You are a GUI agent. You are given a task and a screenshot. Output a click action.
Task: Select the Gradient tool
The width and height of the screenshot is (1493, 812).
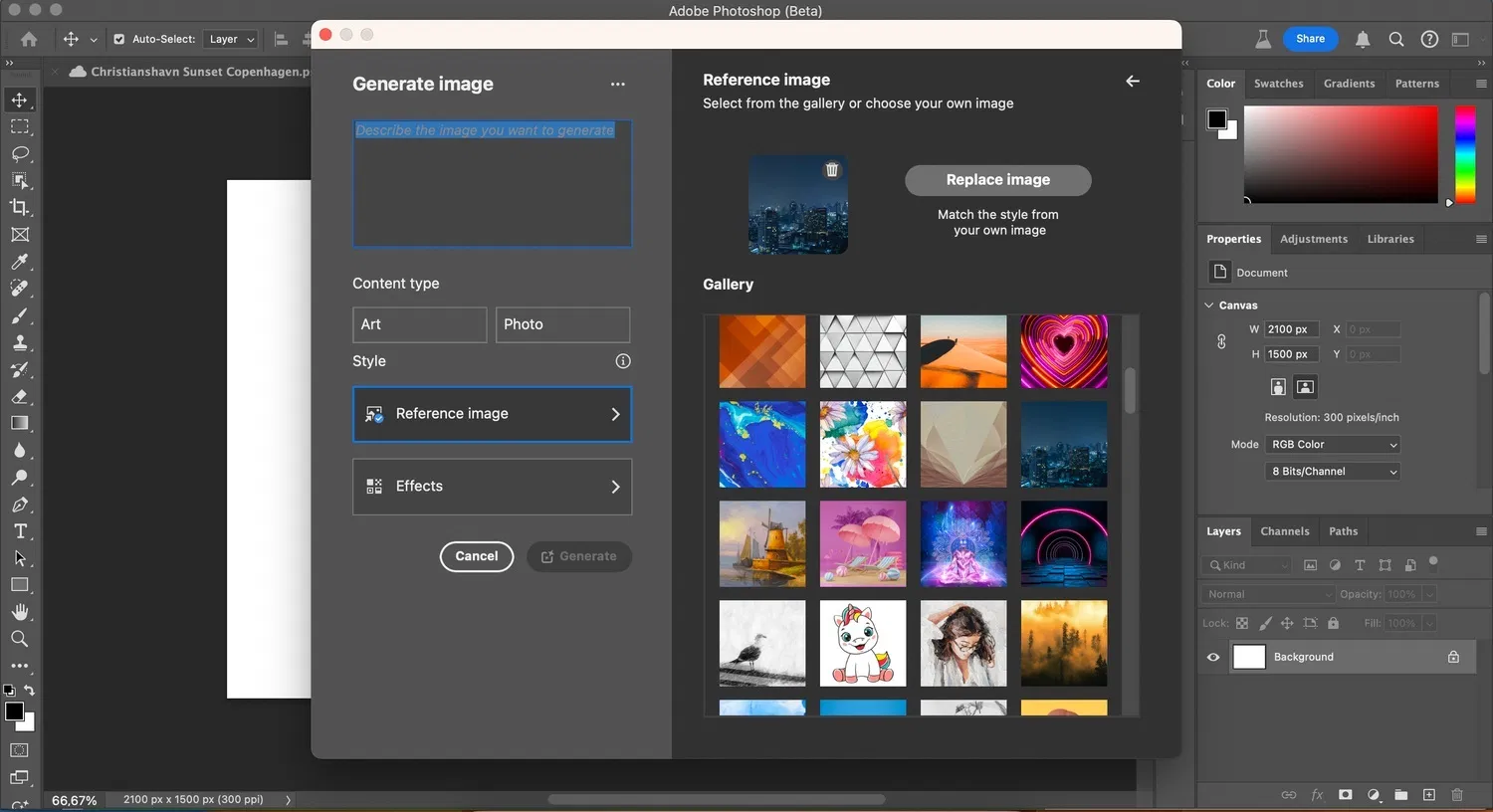pyautogui.click(x=20, y=422)
